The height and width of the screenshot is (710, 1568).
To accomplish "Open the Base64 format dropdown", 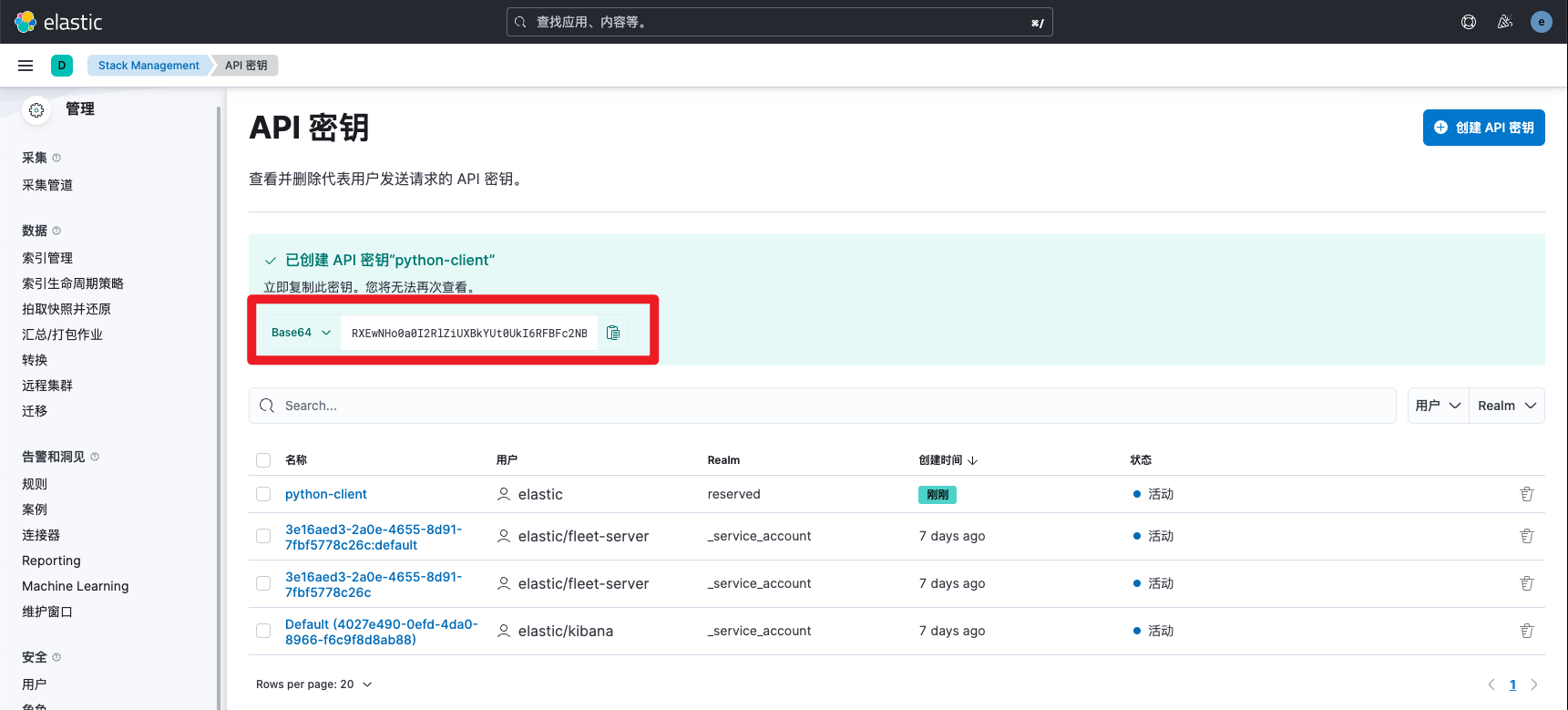I will (x=302, y=333).
